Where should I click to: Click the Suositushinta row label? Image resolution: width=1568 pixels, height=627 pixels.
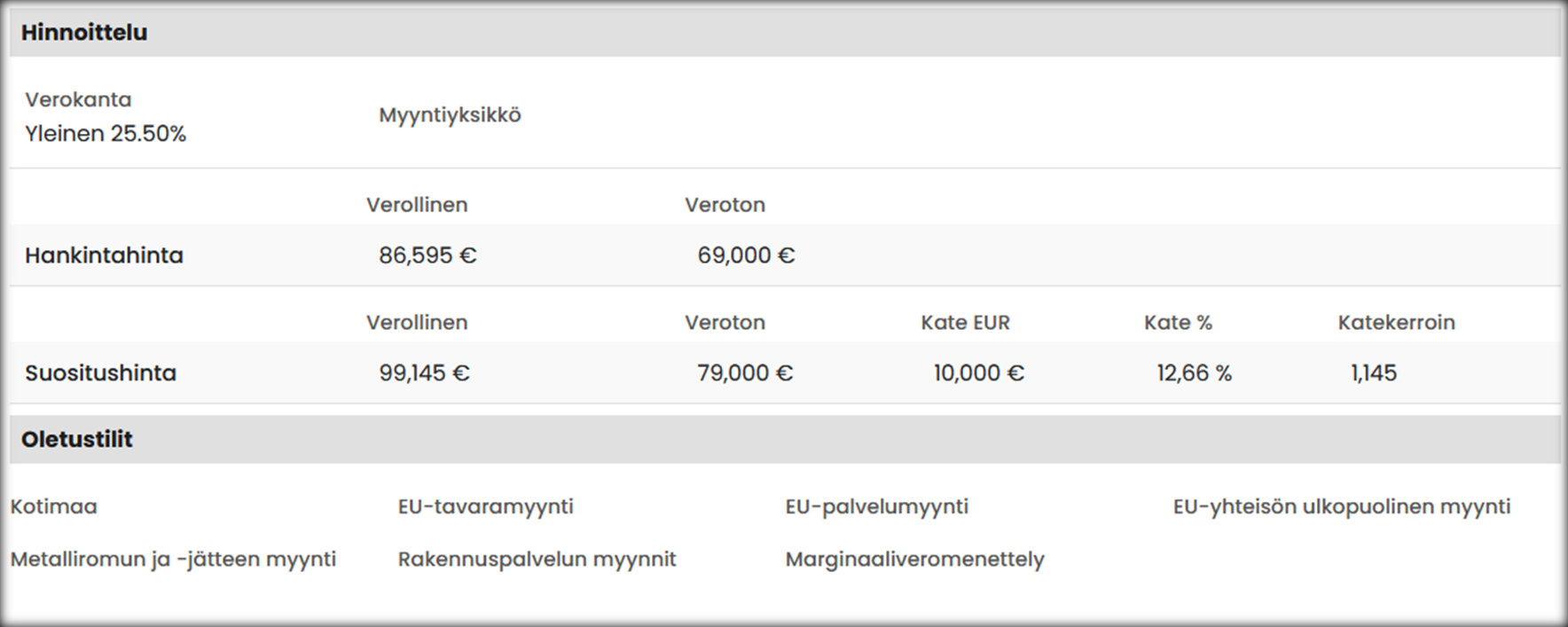pos(100,372)
